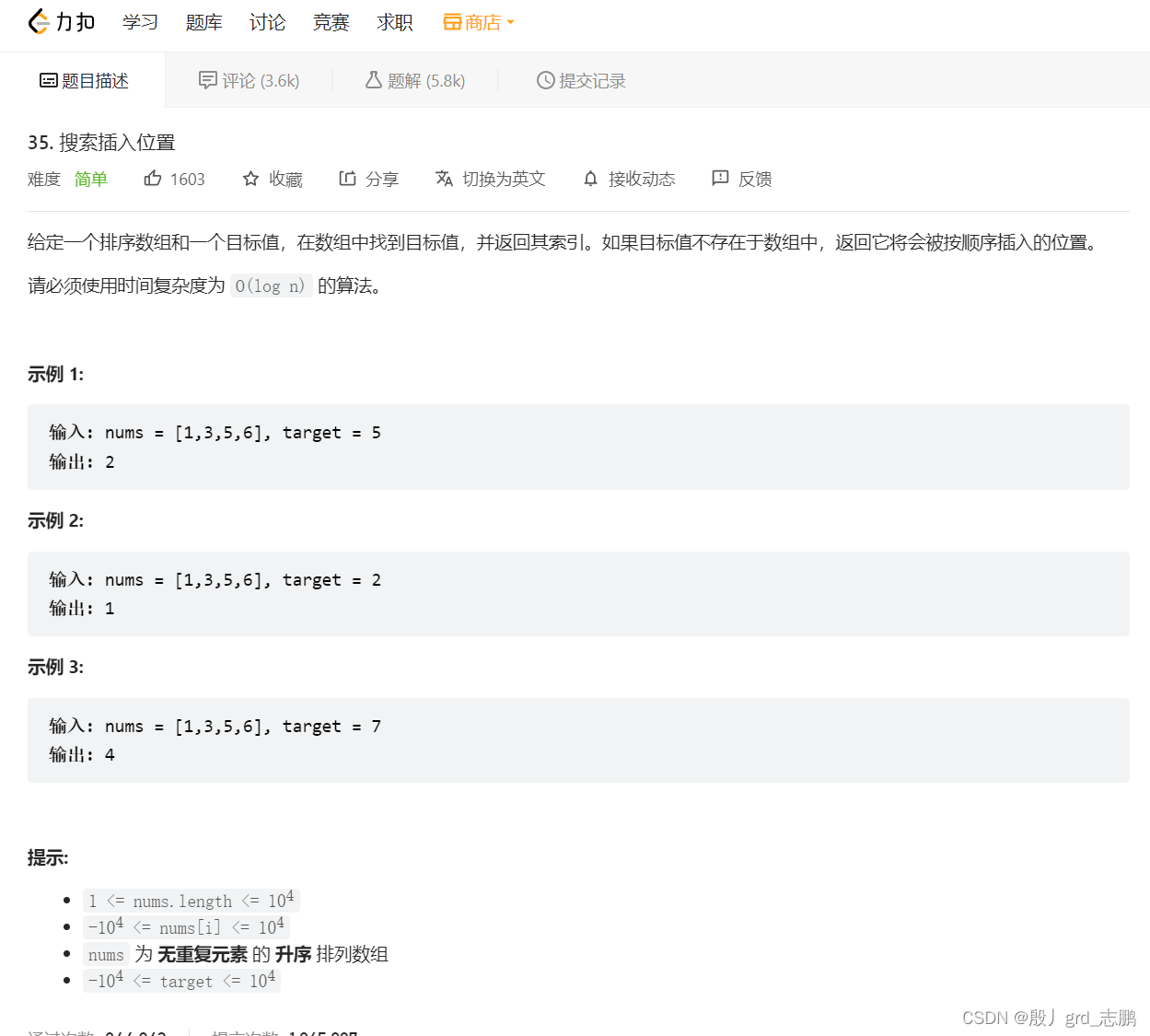Click the 简单 difficulty tag
1150x1036 pixels.
(90, 179)
